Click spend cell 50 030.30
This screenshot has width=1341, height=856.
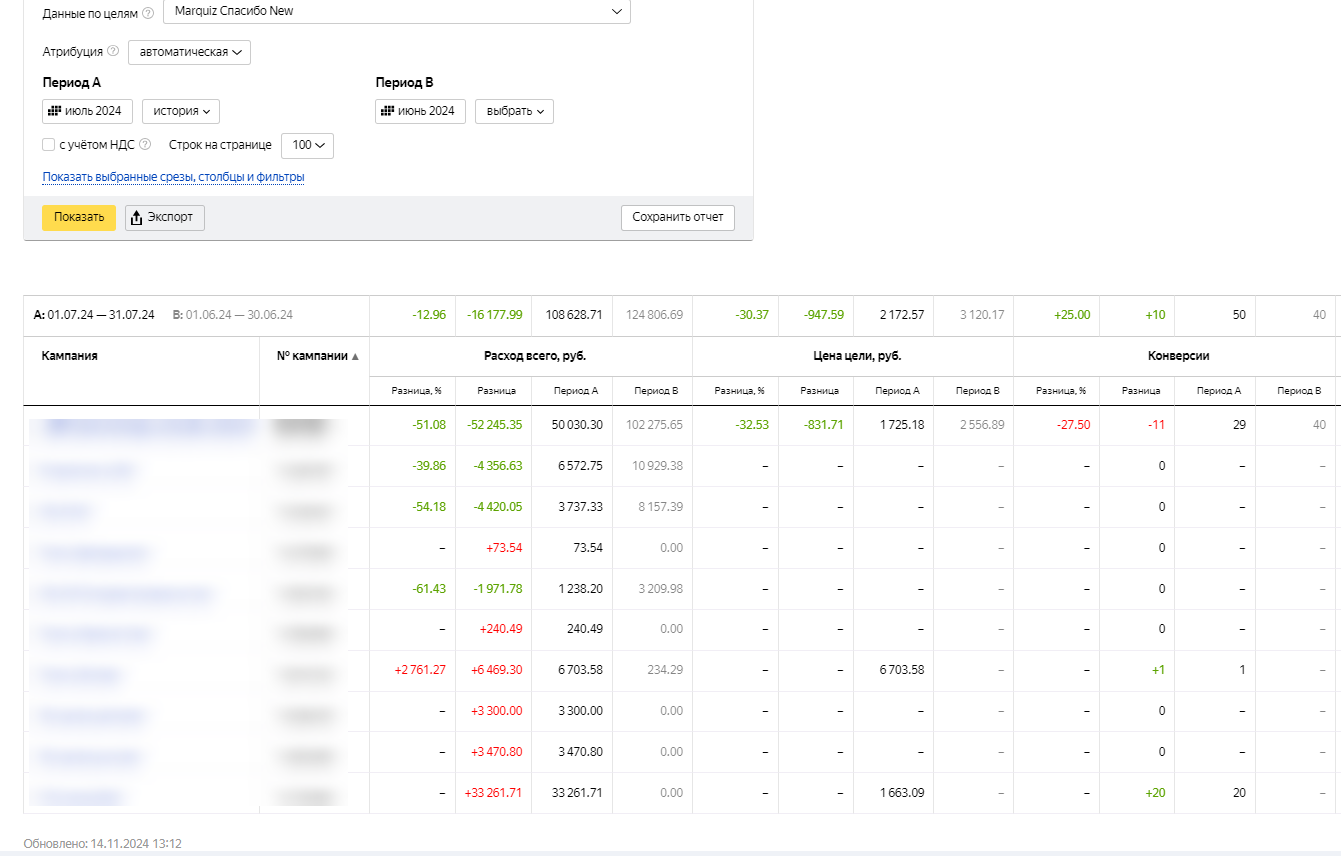[577, 425]
